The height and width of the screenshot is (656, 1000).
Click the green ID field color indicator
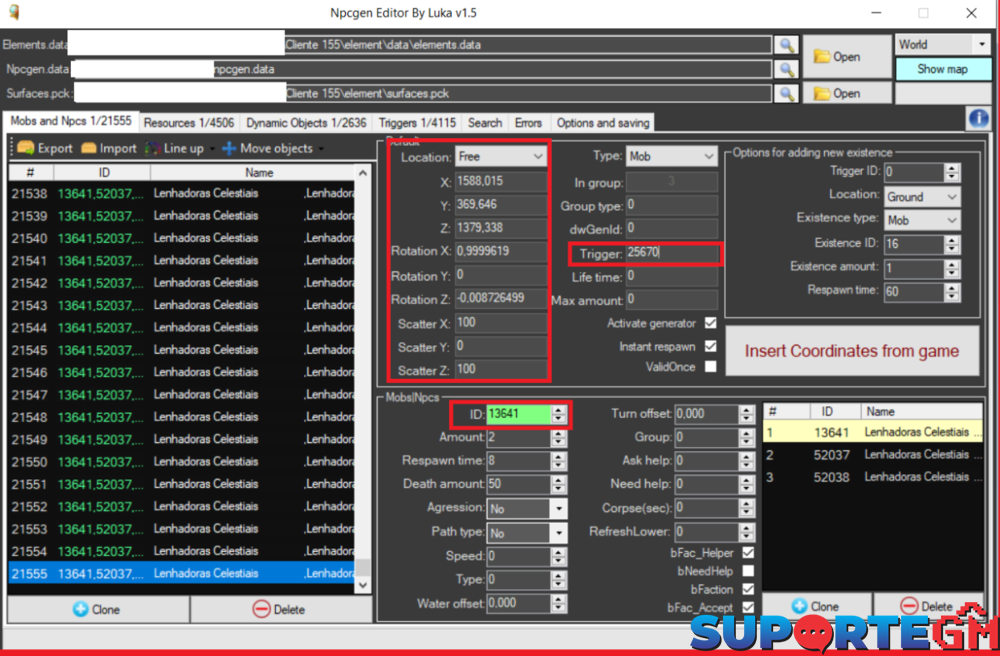tap(518, 414)
